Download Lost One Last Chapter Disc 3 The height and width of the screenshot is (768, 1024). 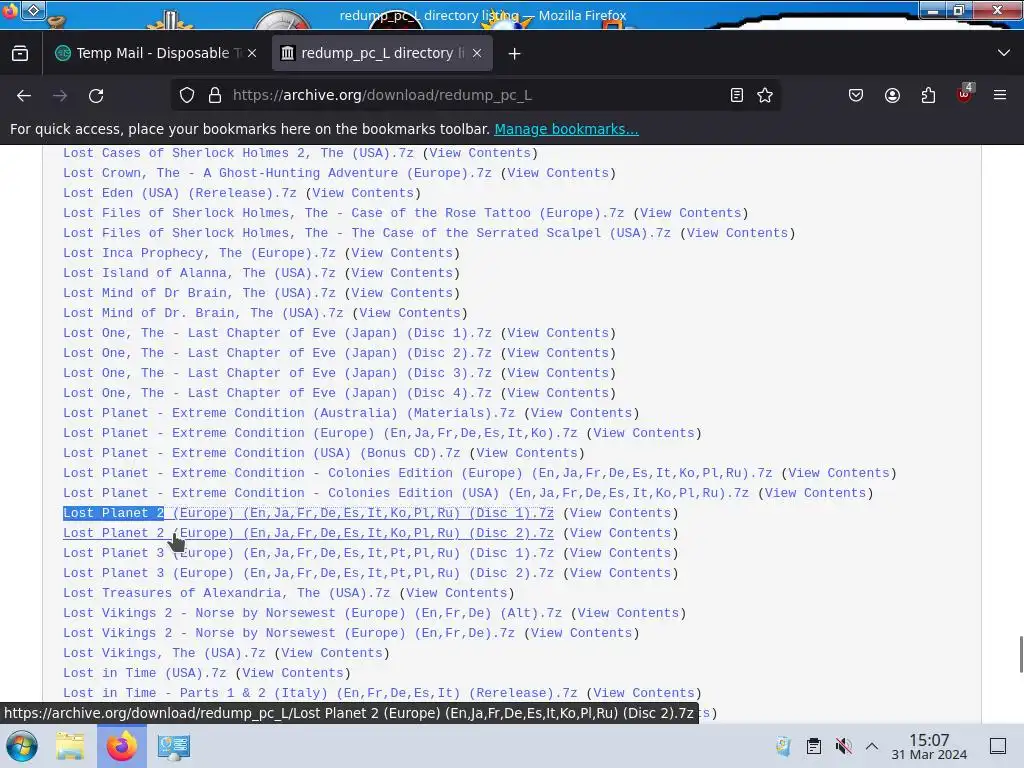pos(278,374)
